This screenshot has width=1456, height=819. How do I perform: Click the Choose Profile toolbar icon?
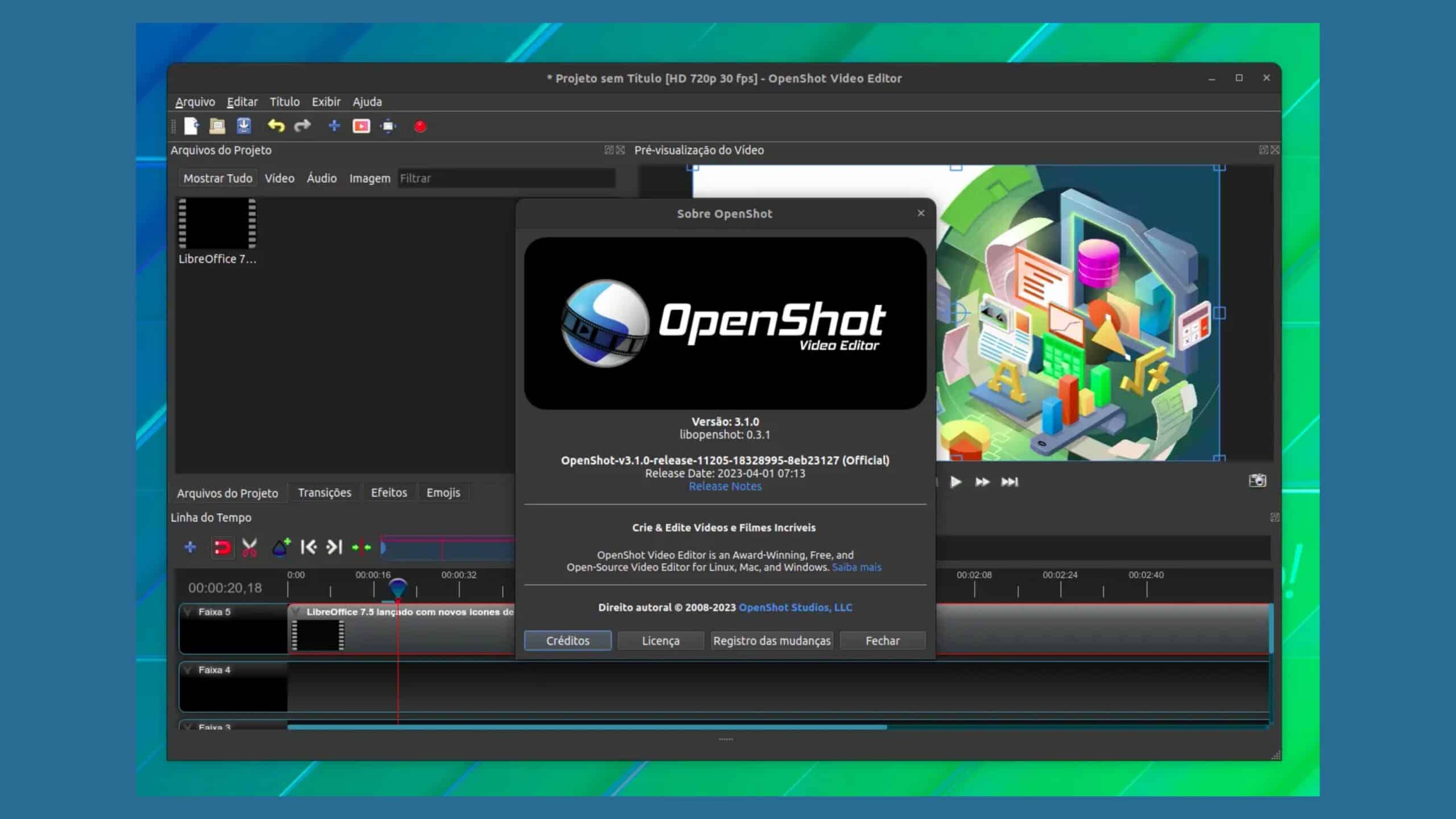tap(361, 126)
